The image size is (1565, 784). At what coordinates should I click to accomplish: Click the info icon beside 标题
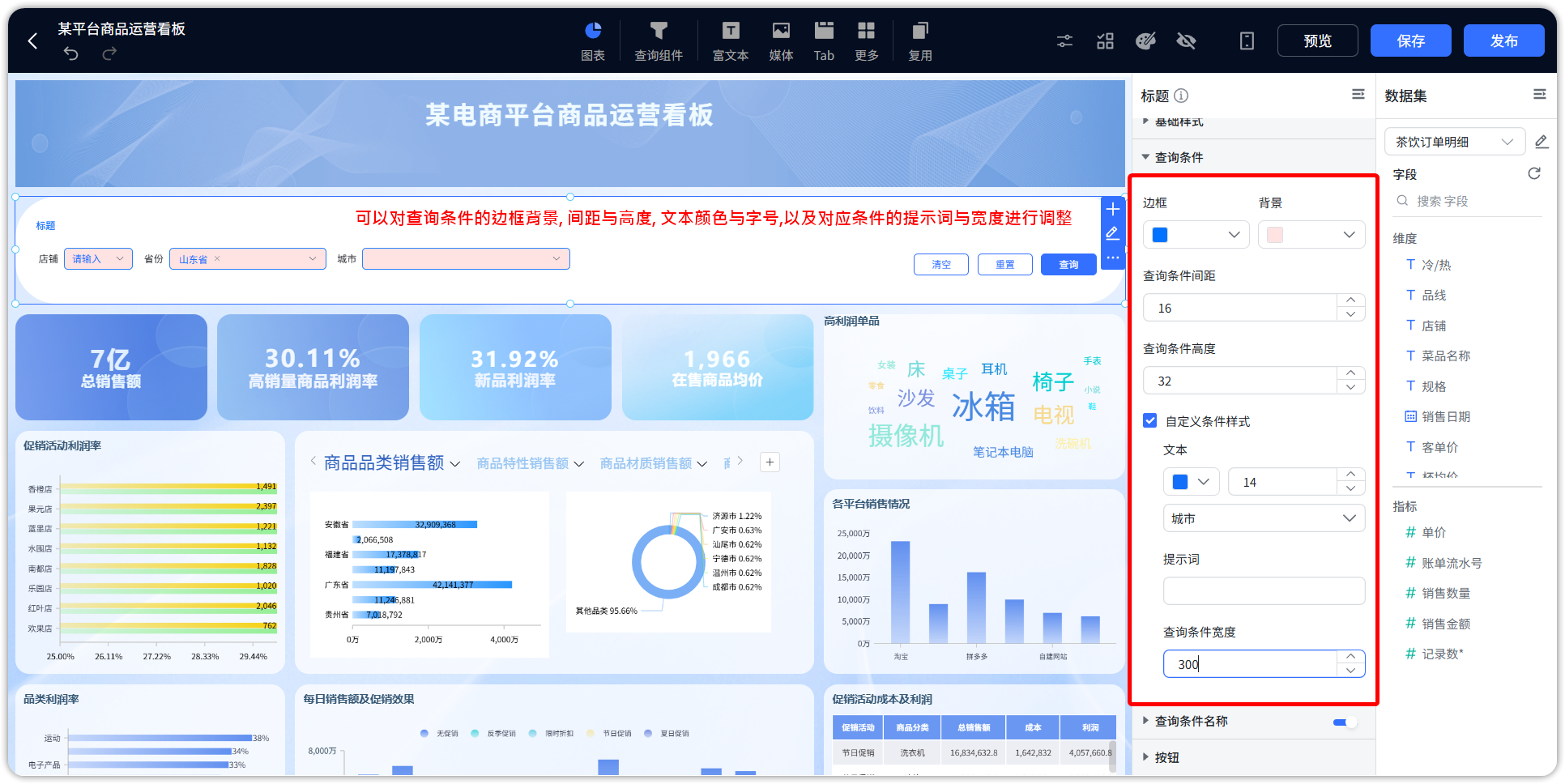click(1182, 96)
